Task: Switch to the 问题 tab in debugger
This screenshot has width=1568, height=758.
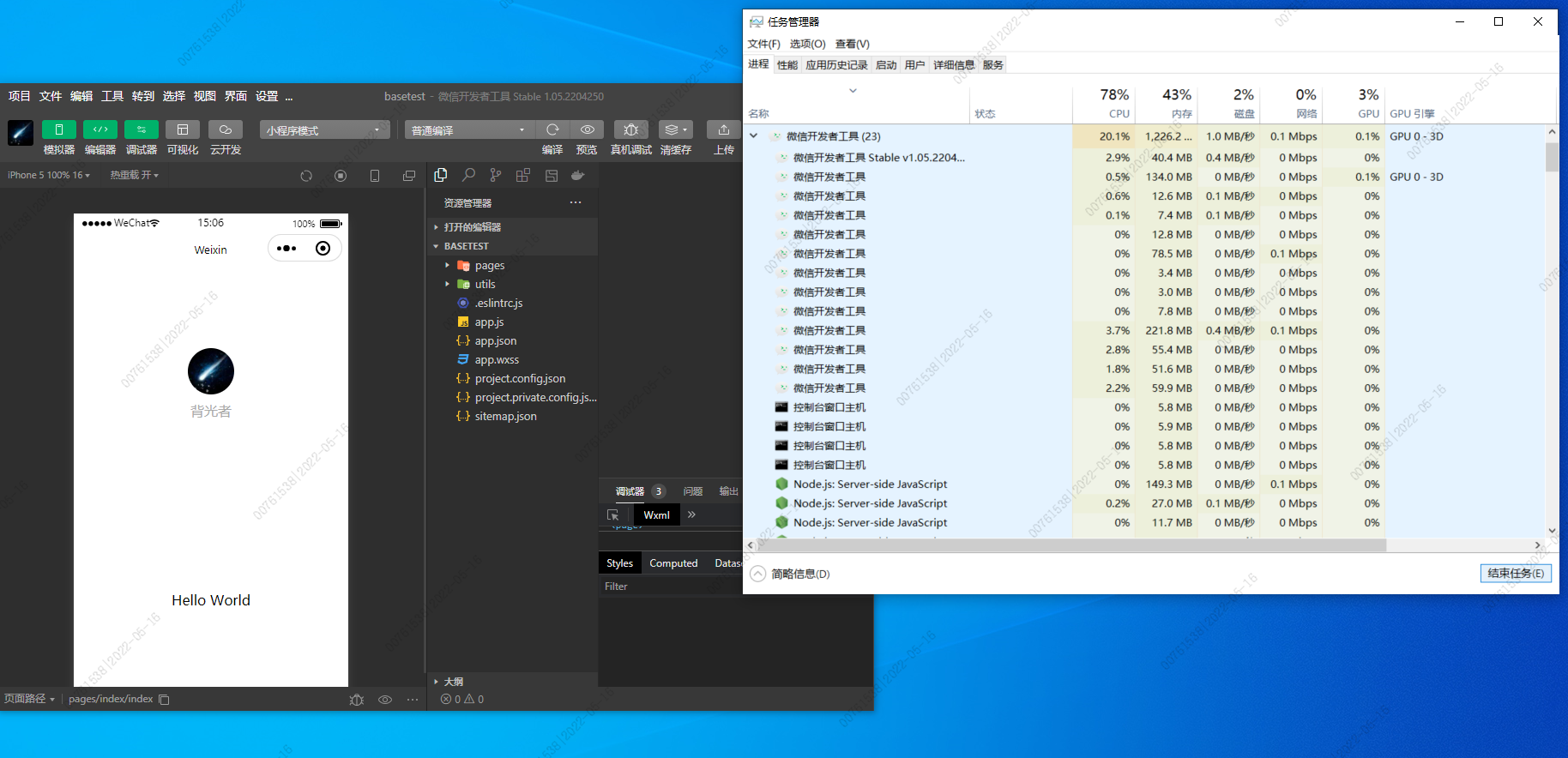Action: (x=693, y=491)
